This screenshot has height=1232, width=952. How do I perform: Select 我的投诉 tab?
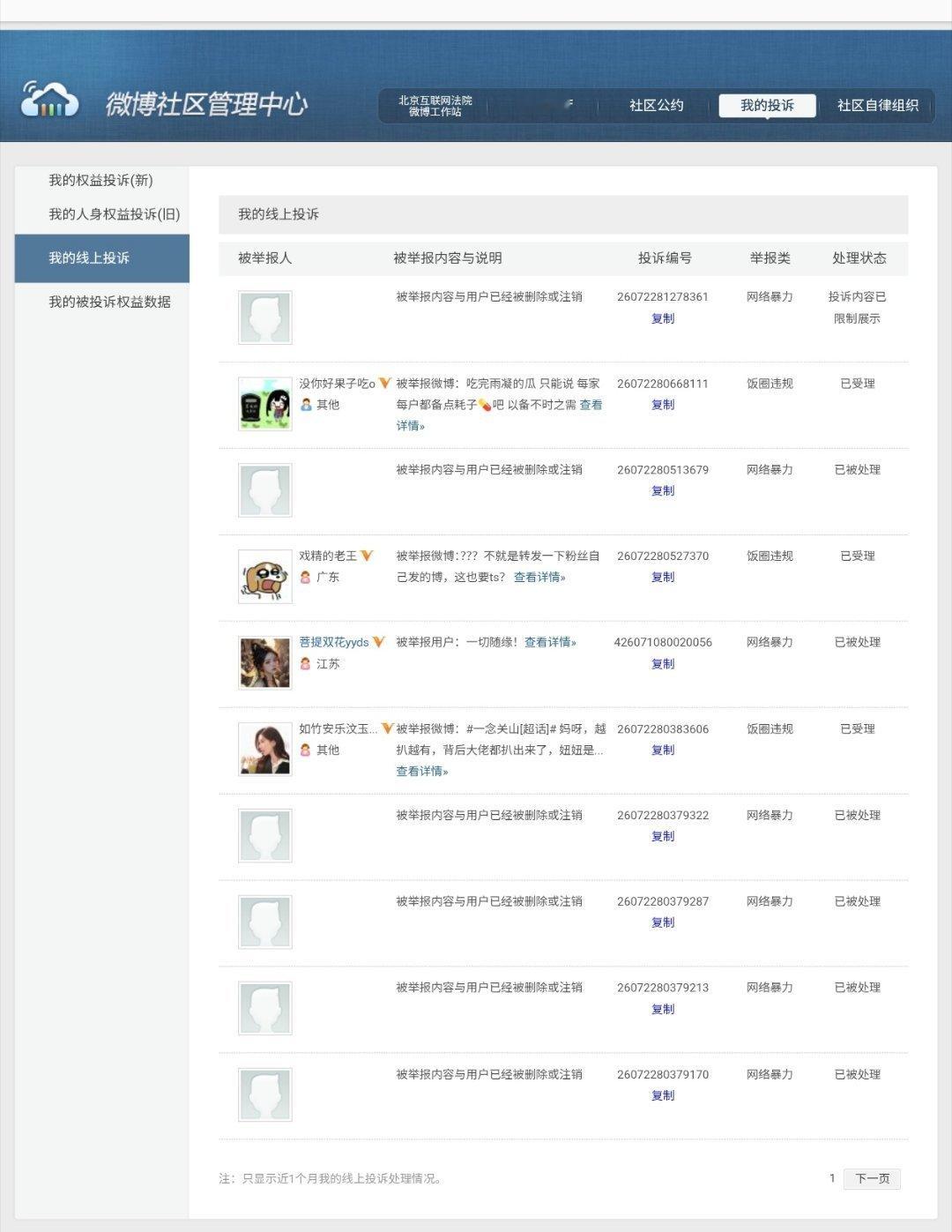tap(767, 105)
